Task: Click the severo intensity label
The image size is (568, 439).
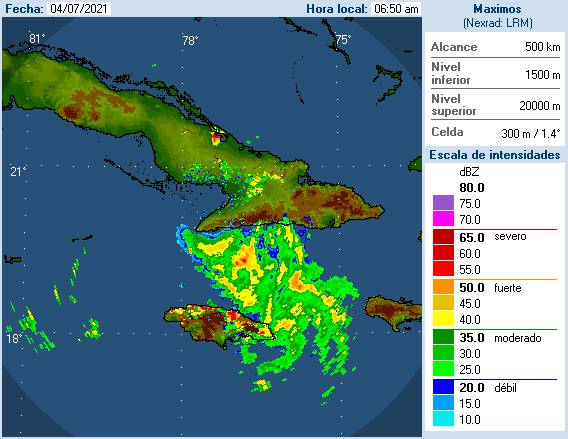Action: coord(510,237)
